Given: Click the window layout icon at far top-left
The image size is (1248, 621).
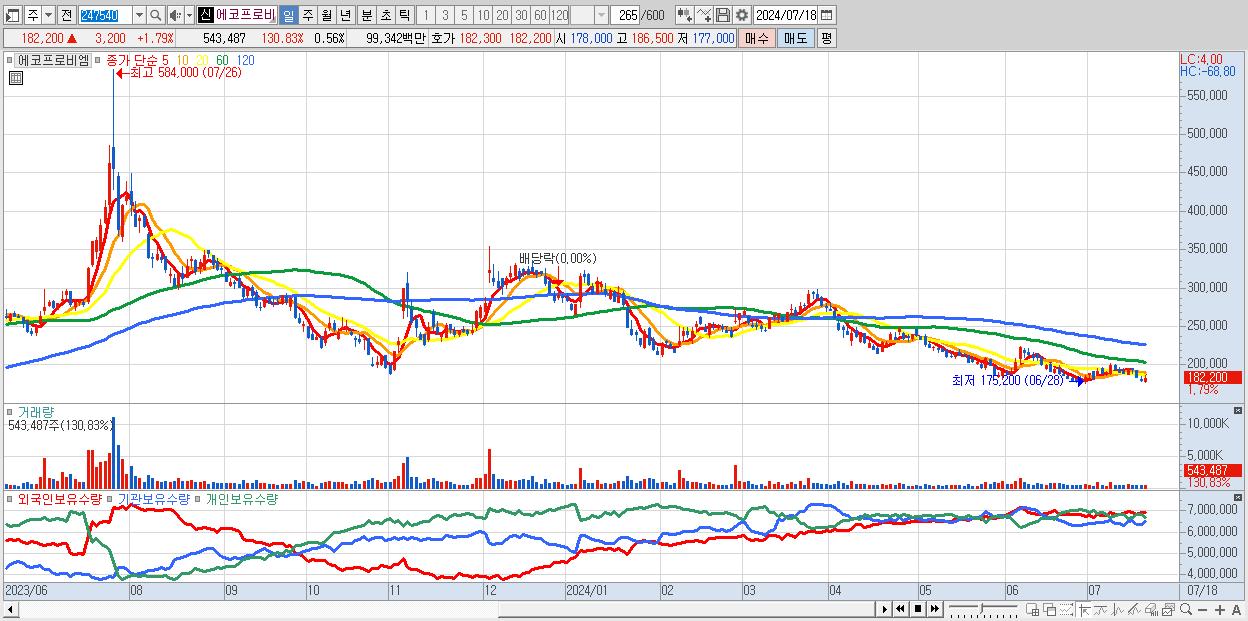Looking at the screenshot, I should (12, 15).
